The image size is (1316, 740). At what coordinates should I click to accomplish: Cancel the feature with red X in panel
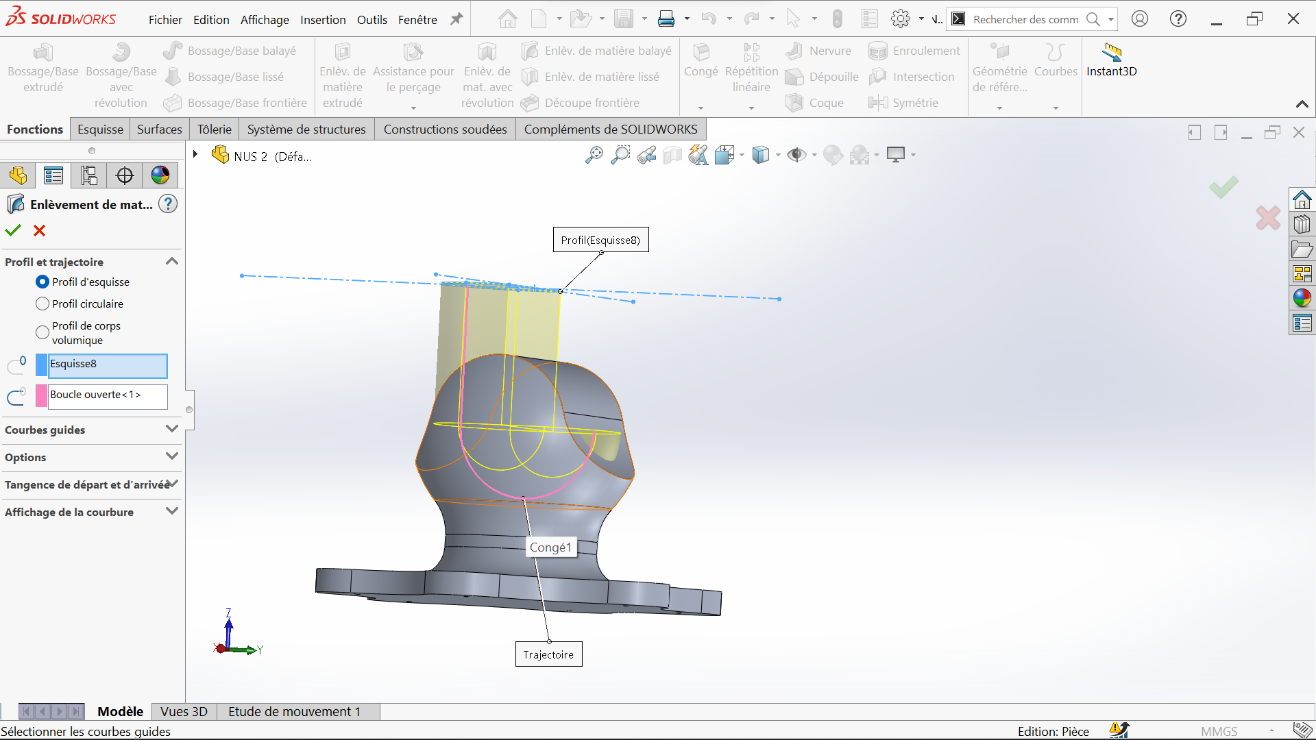pyautogui.click(x=40, y=231)
